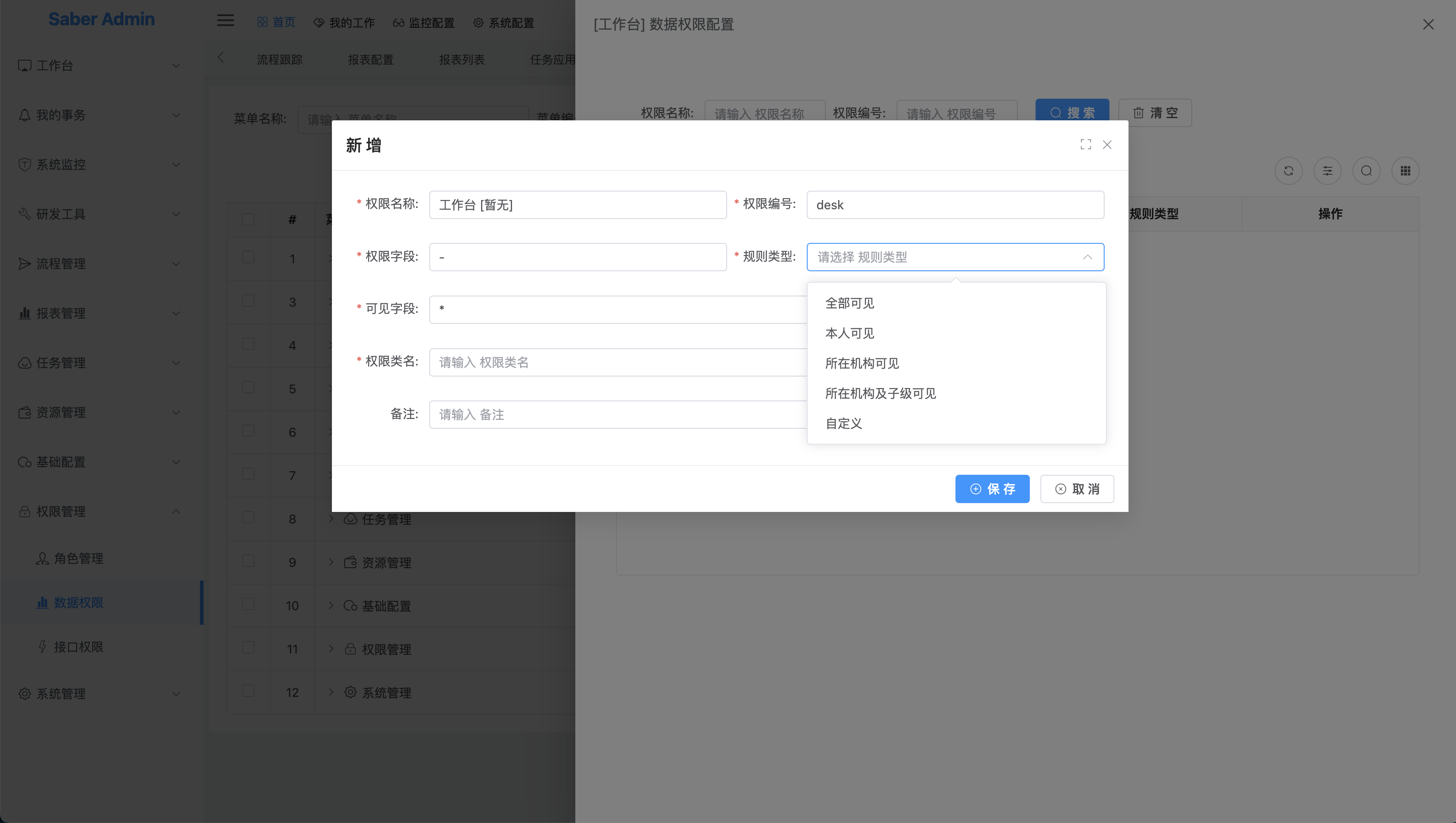
Task: Click the 系统监控 shield icon
Action: pos(24,165)
